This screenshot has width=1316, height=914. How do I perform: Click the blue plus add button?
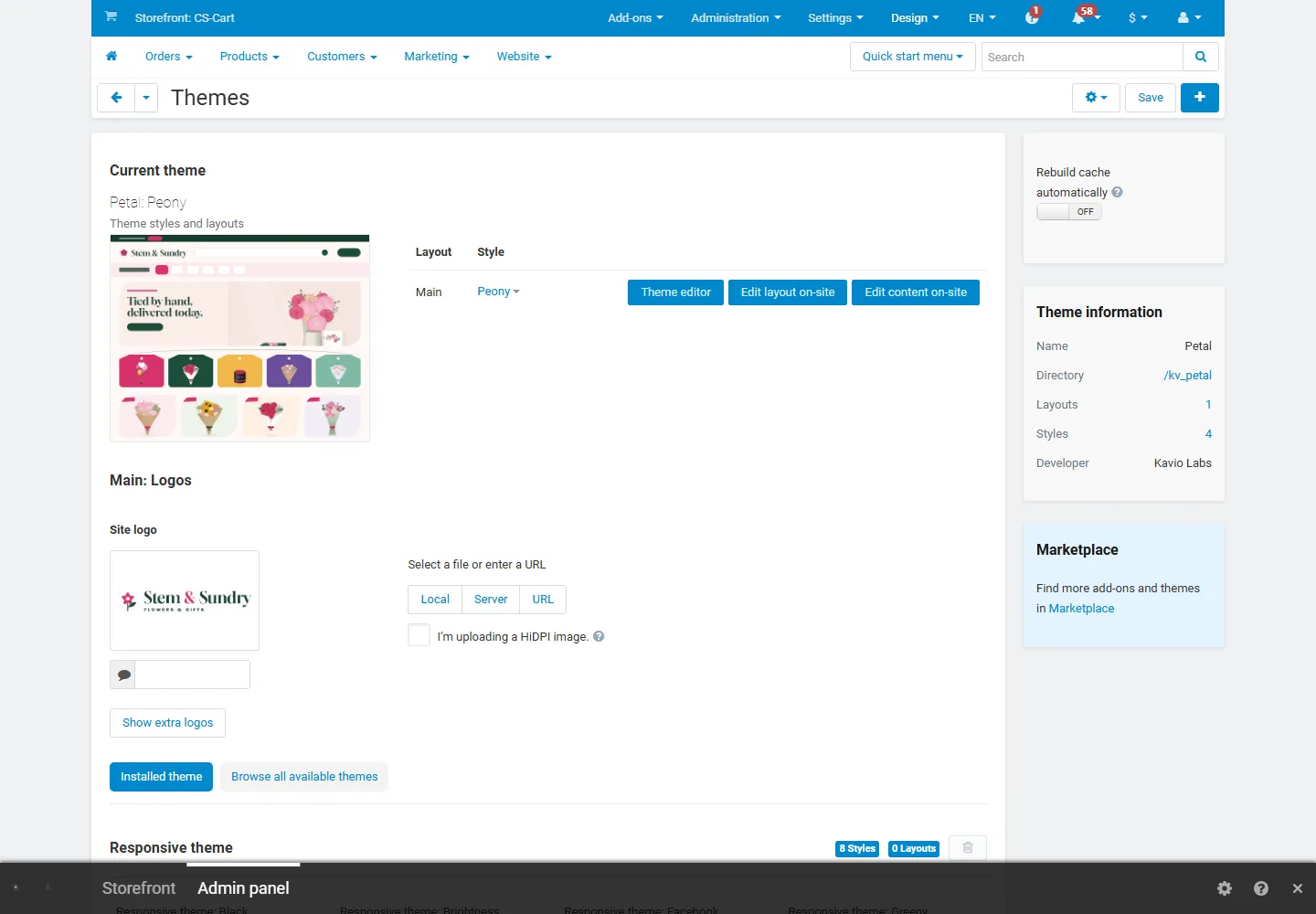[1200, 98]
